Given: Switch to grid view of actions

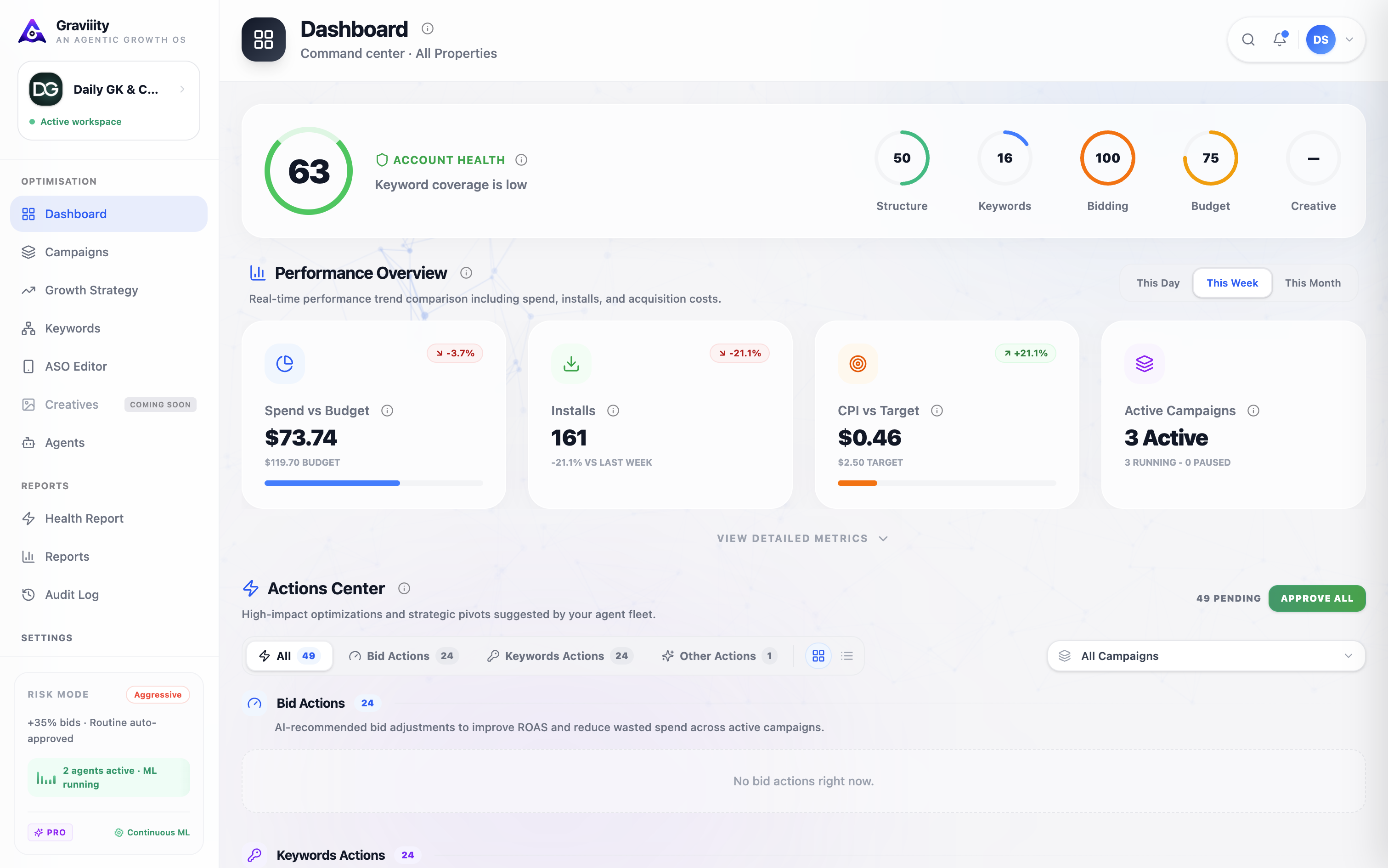Looking at the screenshot, I should (818, 656).
